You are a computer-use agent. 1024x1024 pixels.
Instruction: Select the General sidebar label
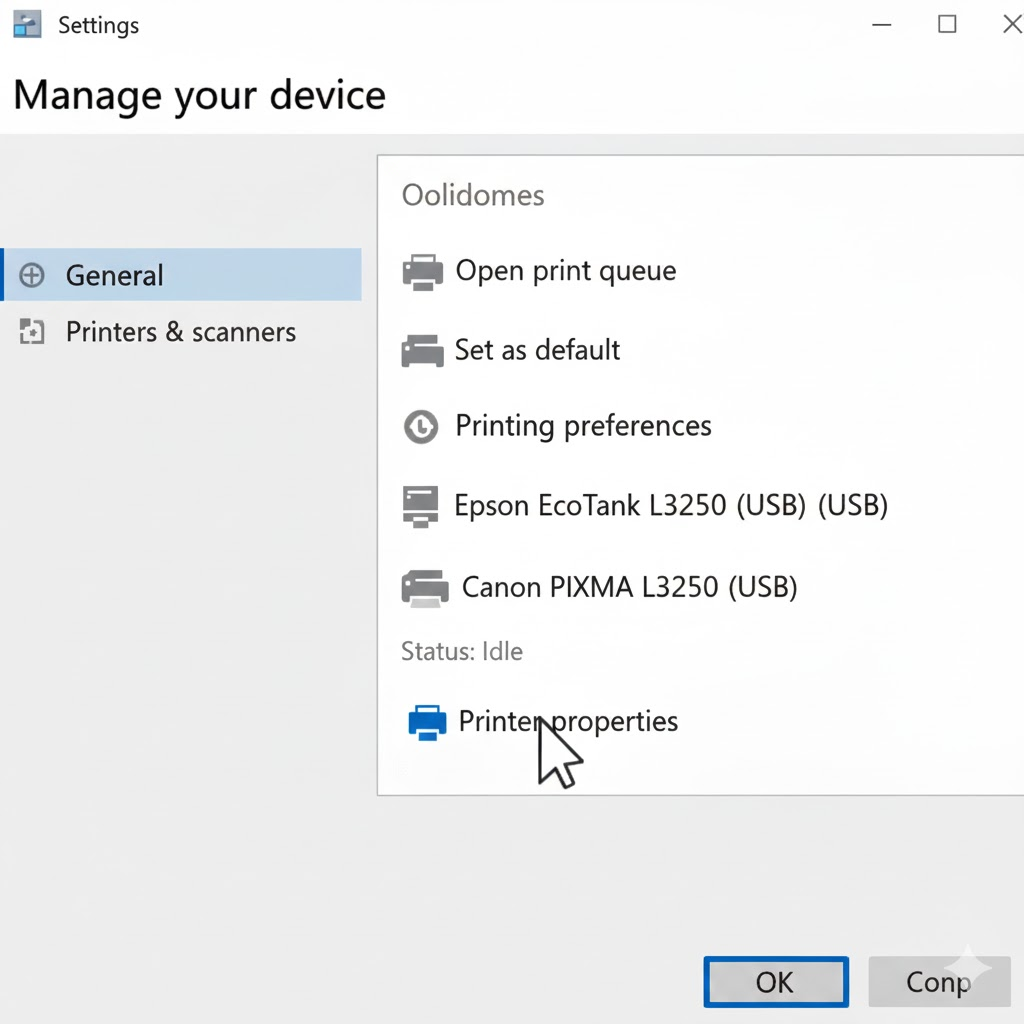click(x=114, y=276)
